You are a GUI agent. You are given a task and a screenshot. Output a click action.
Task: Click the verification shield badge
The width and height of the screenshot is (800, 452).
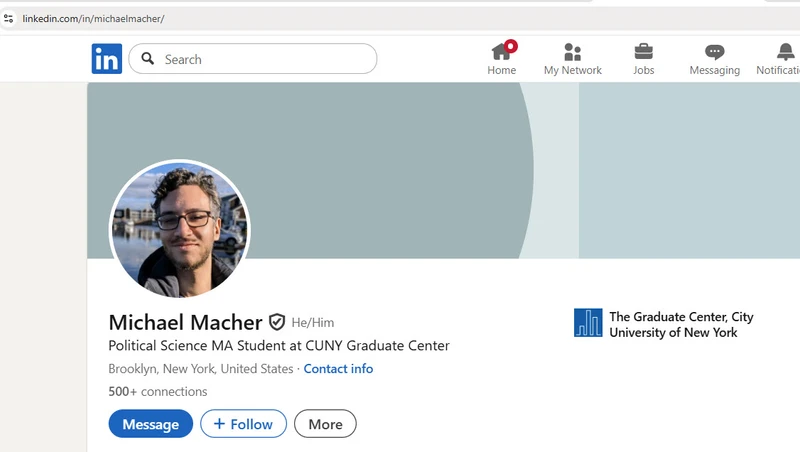pos(277,322)
